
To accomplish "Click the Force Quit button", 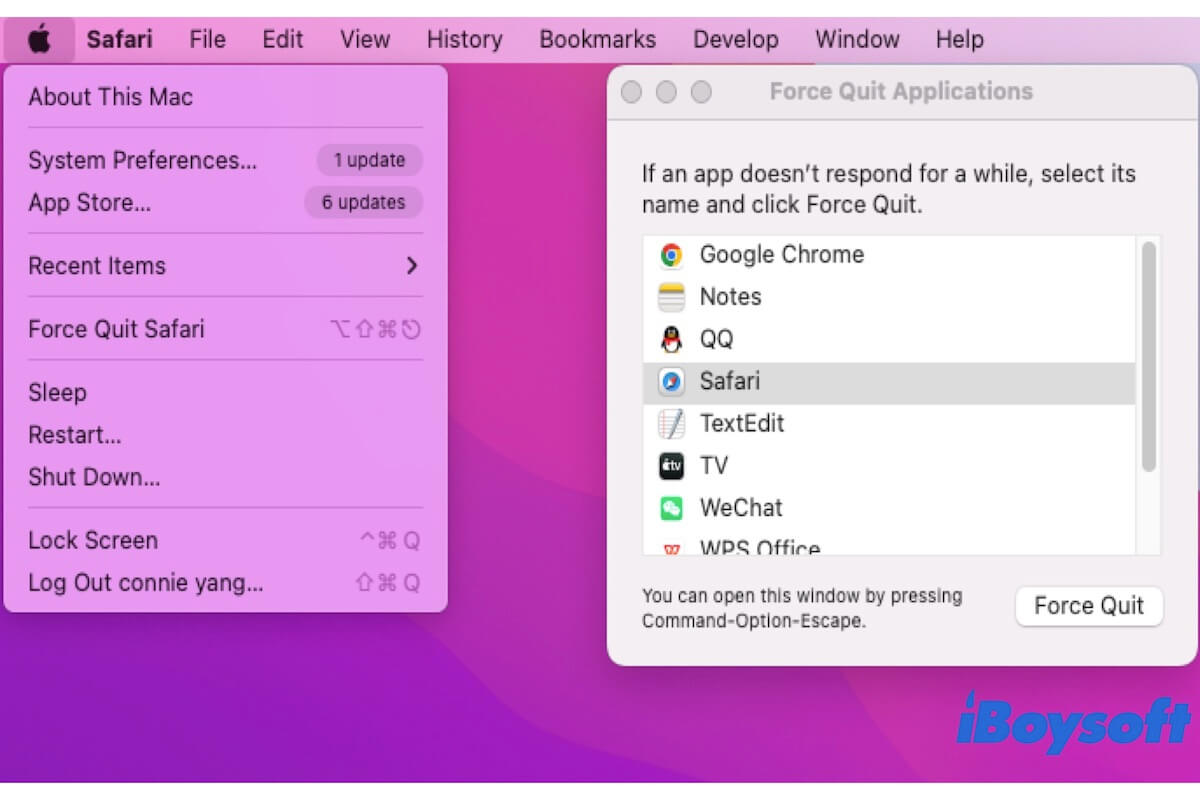I will coord(1088,606).
